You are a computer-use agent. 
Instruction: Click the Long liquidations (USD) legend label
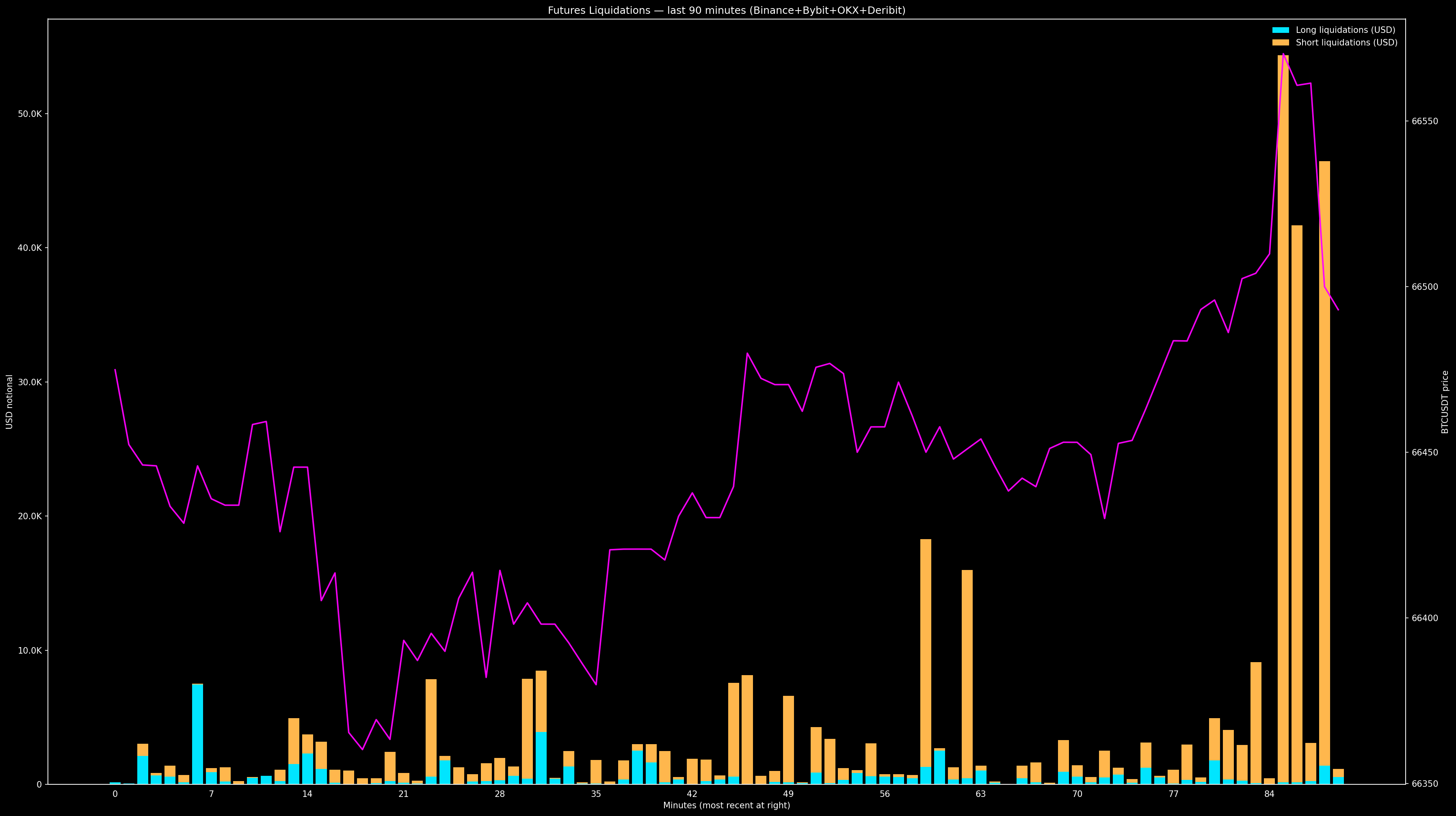(x=1346, y=30)
